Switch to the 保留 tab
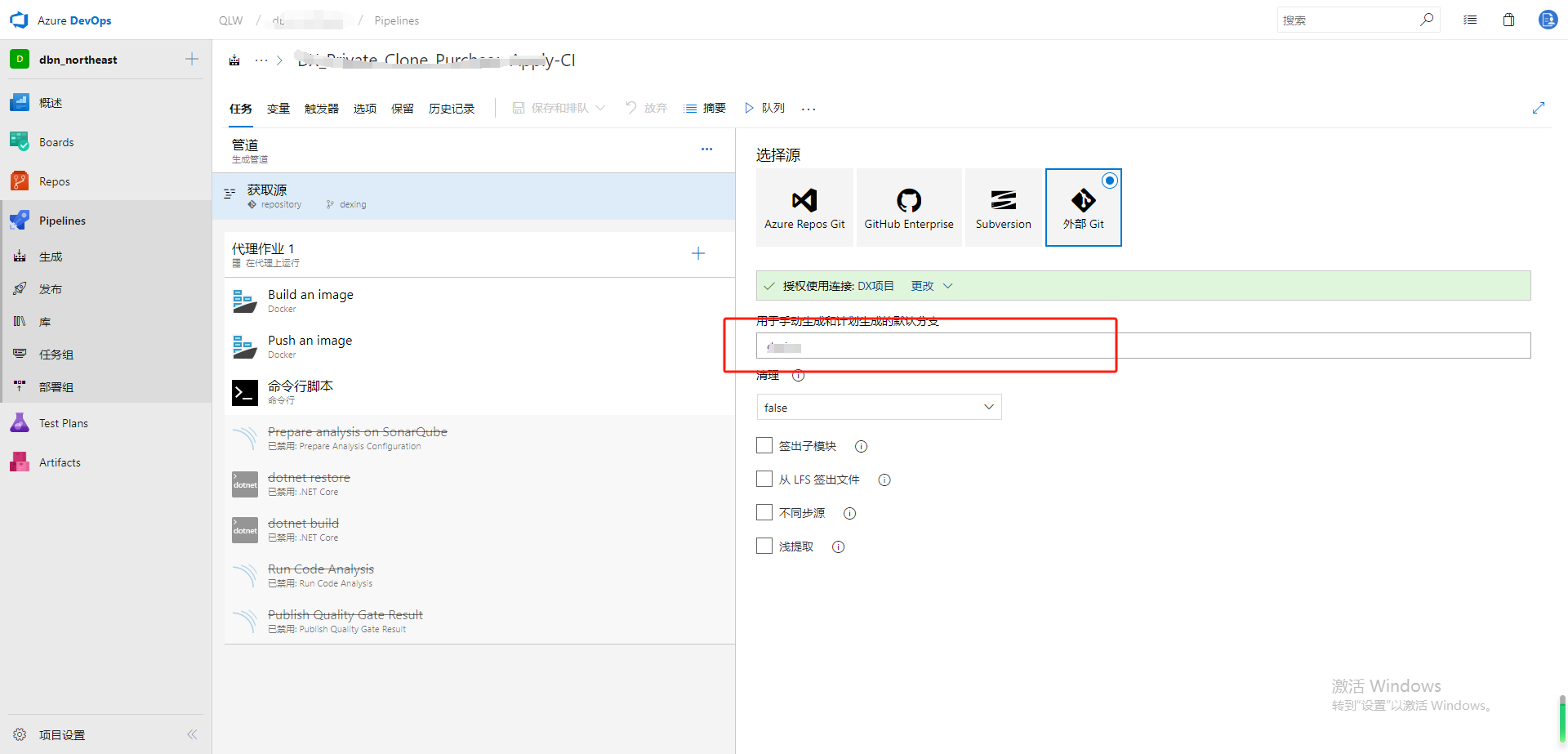1568x754 pixels. [x=403, y=108]
